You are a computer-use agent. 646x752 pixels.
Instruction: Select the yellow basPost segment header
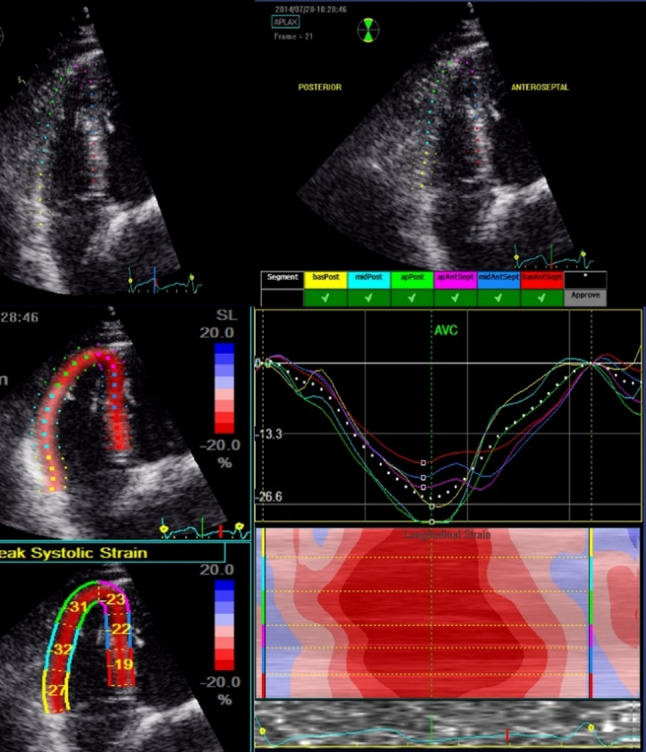(x=325, y=280)
